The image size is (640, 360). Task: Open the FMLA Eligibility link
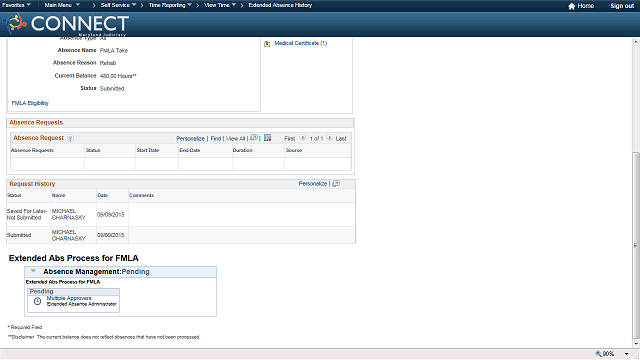(x=30, y=103)
